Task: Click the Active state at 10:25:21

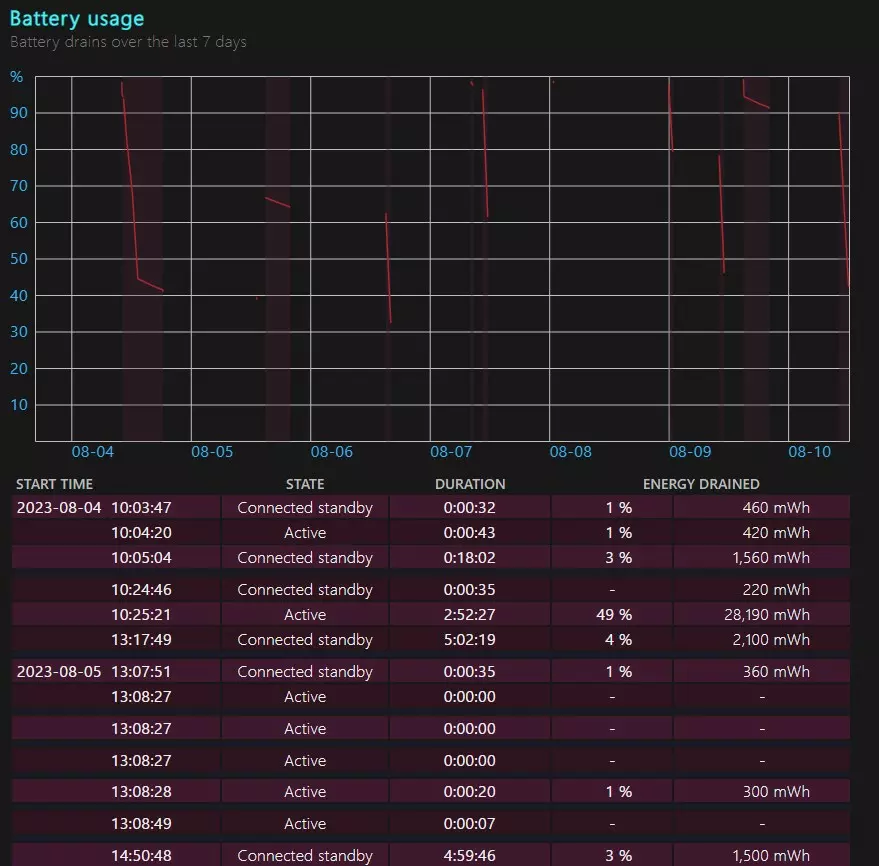Action: coord(305,614)
